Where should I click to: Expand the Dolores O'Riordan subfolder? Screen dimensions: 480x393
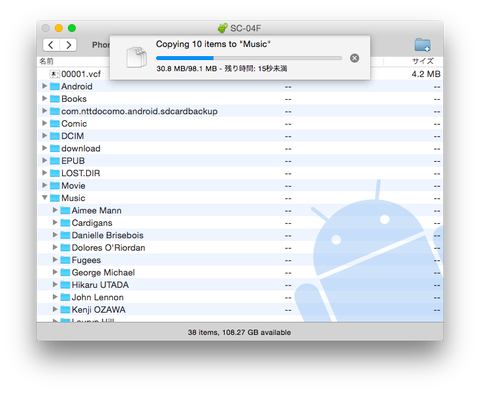click(x=55, y=247)
